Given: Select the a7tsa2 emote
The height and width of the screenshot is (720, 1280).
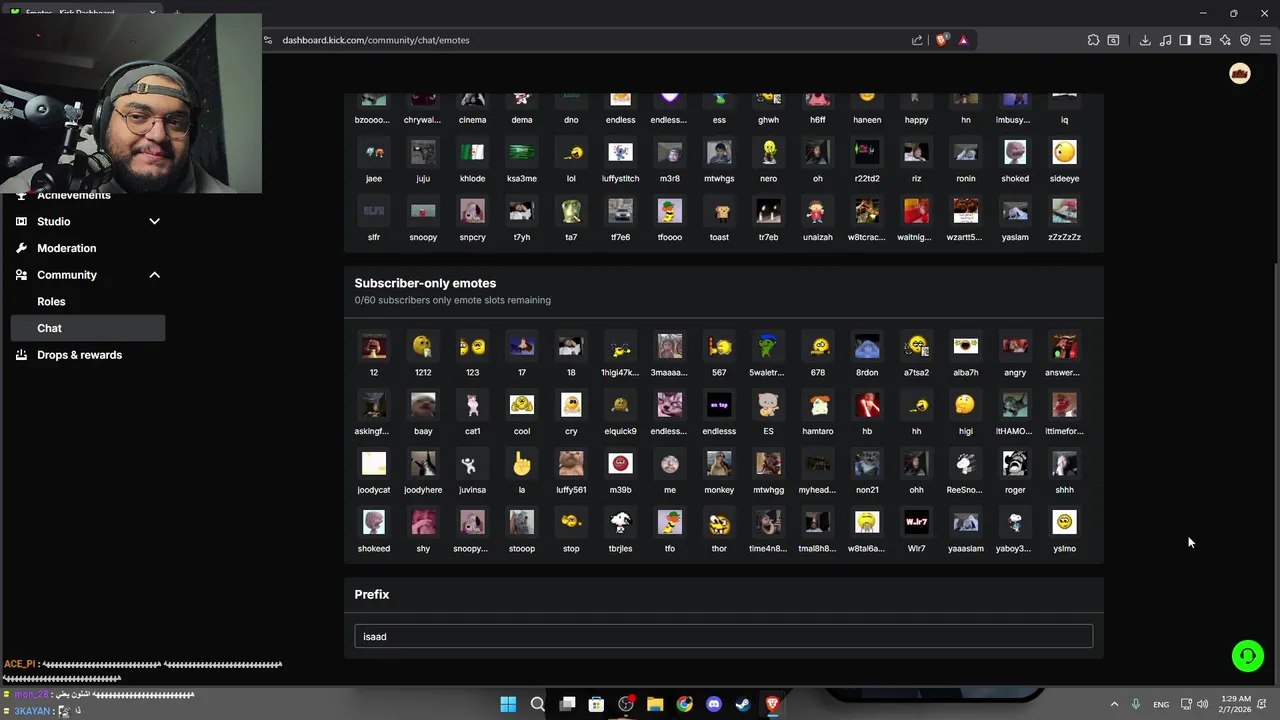Looking at the screenshot, I should pyautogui.click(x=916, y=347).
